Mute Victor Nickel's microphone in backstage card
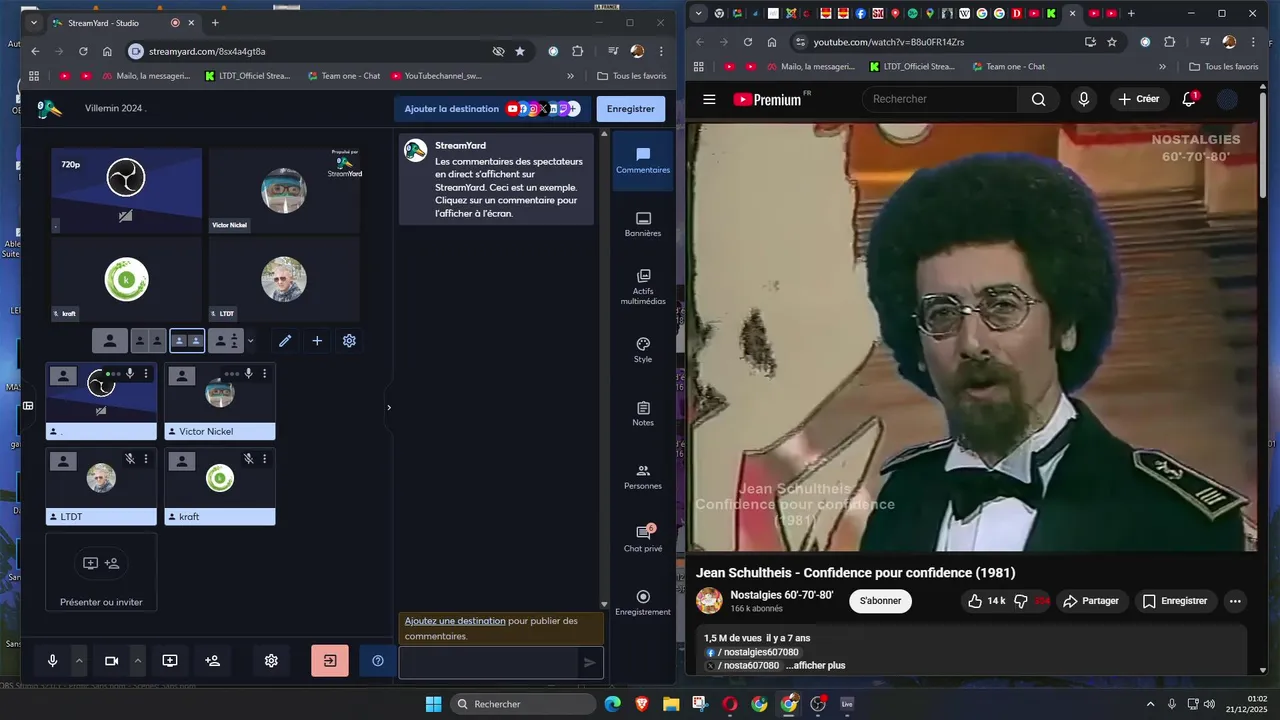Image resolution: width=1280 pixels, height=720 pixels. click(248, 374)
